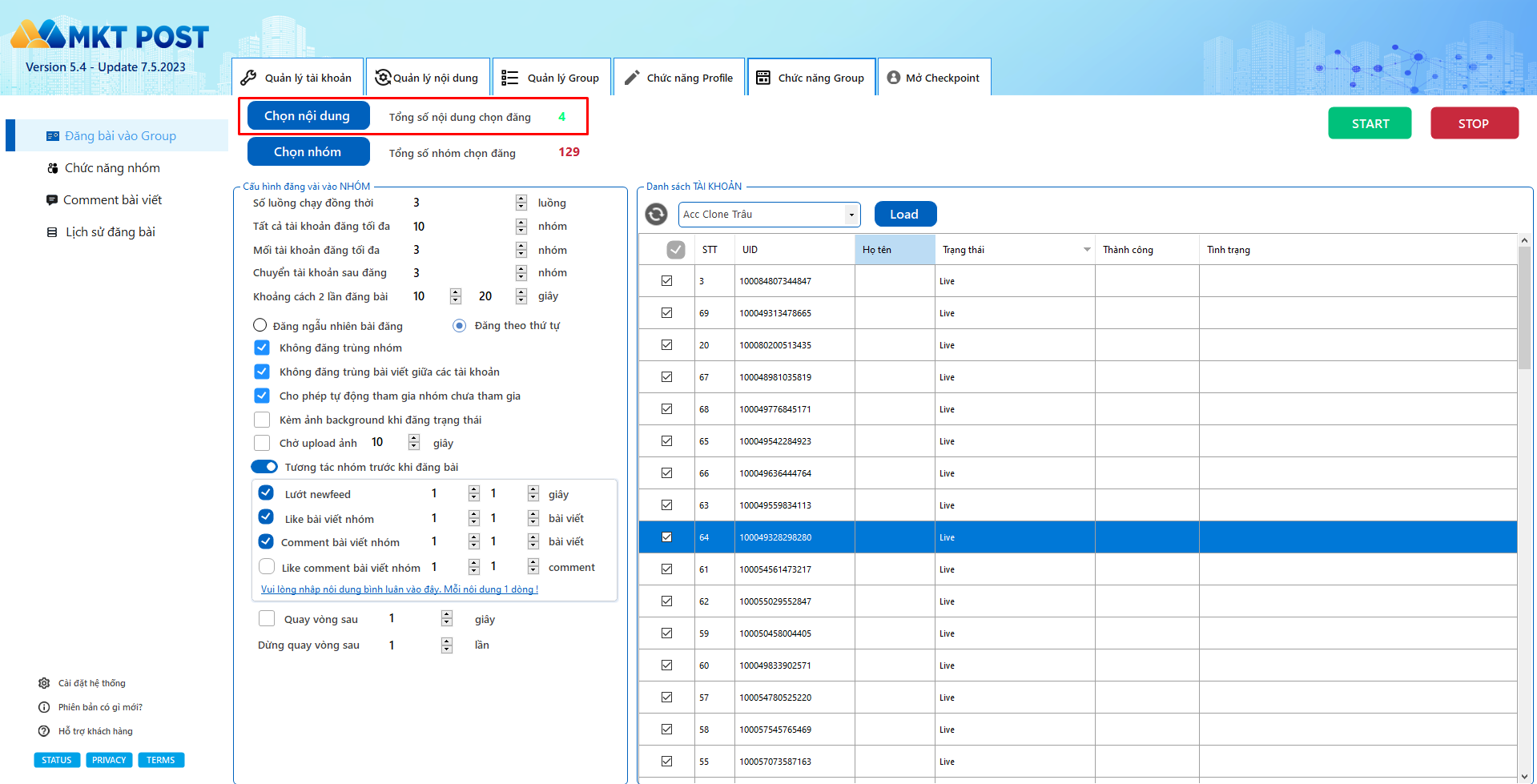
Task: Toggle the select-all checkbox in table header
Action: pyautogui.click(x=676, y=250)
